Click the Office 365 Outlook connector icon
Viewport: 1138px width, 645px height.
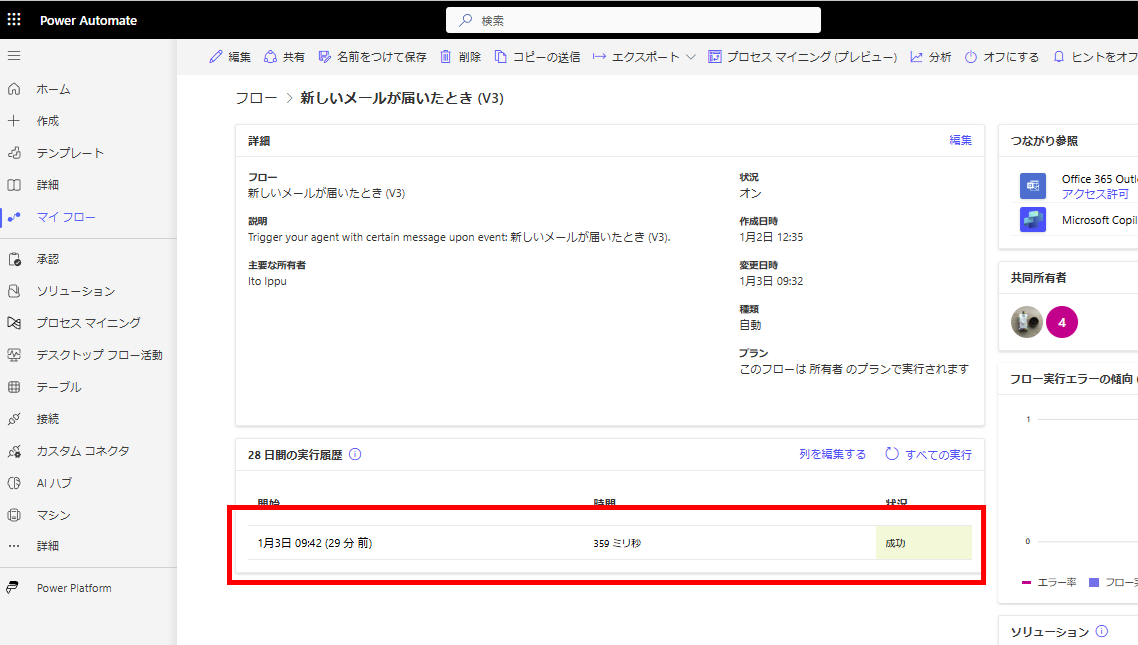point(1032,185)
